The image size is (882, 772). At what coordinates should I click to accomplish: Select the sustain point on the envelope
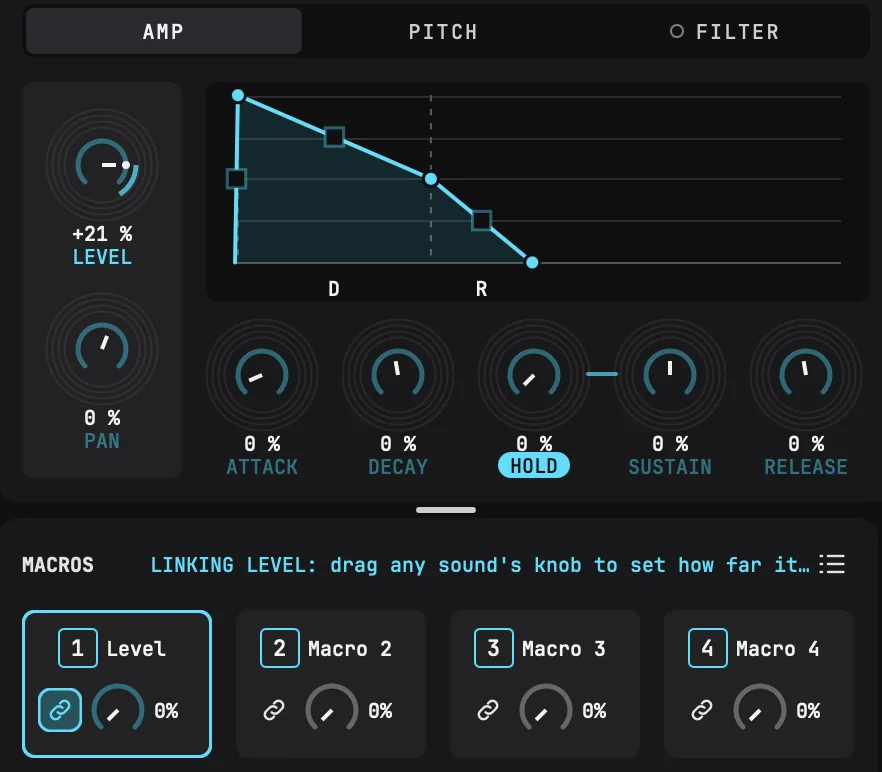click(x=431, y=179)
